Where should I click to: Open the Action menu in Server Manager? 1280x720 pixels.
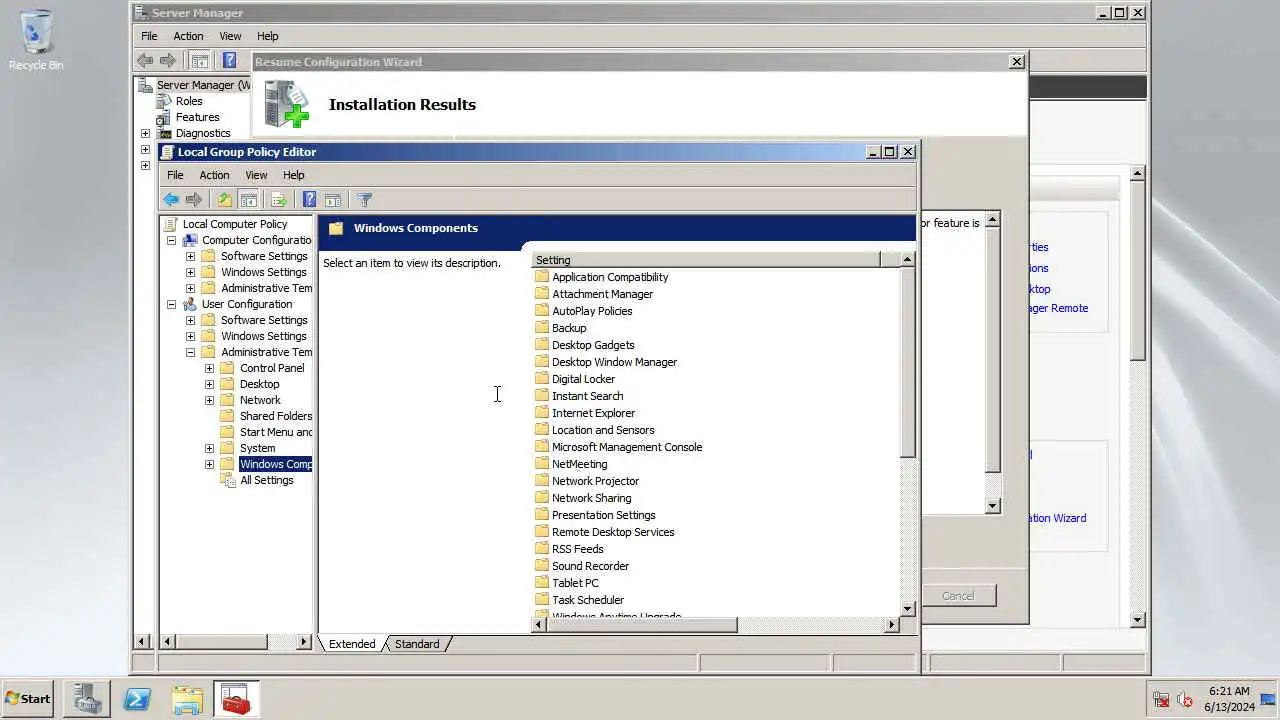coord(188,36)
